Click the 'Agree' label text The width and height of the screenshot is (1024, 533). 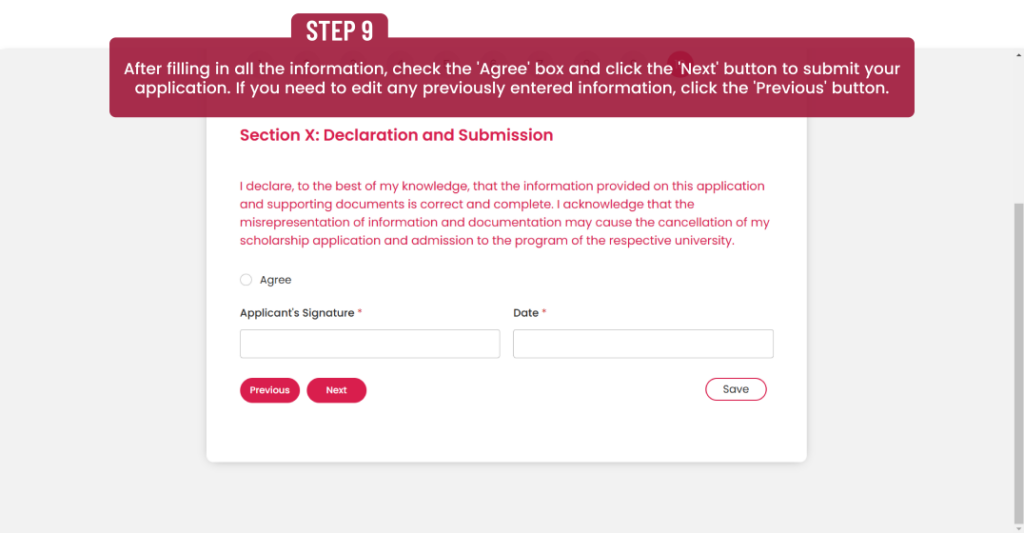275,280
